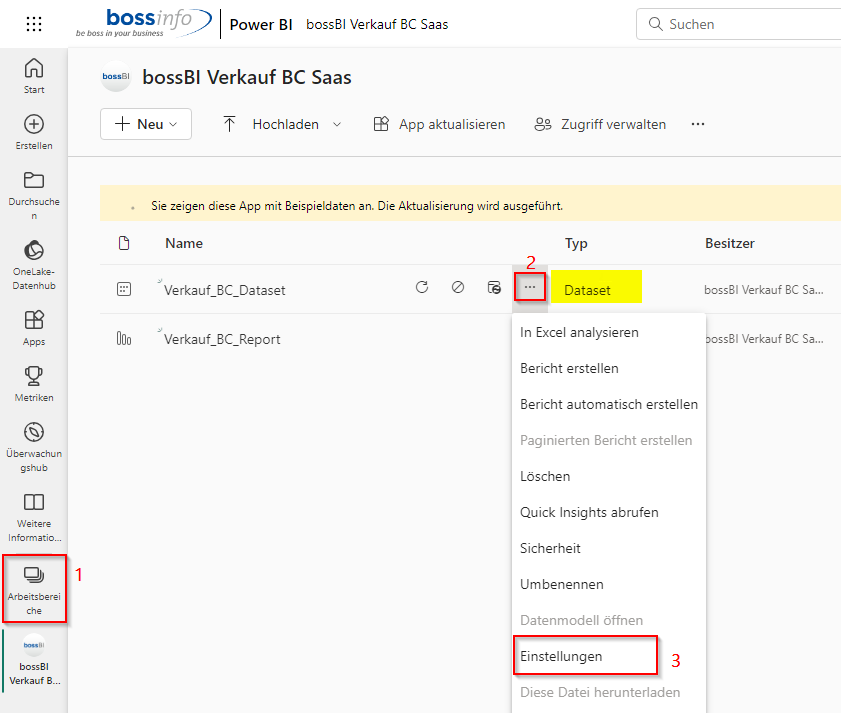The width and height of the screenshot is (841, 713).
Task: Refresh the Verkauf_BC_Dataset now
Action: click(422, 288)
